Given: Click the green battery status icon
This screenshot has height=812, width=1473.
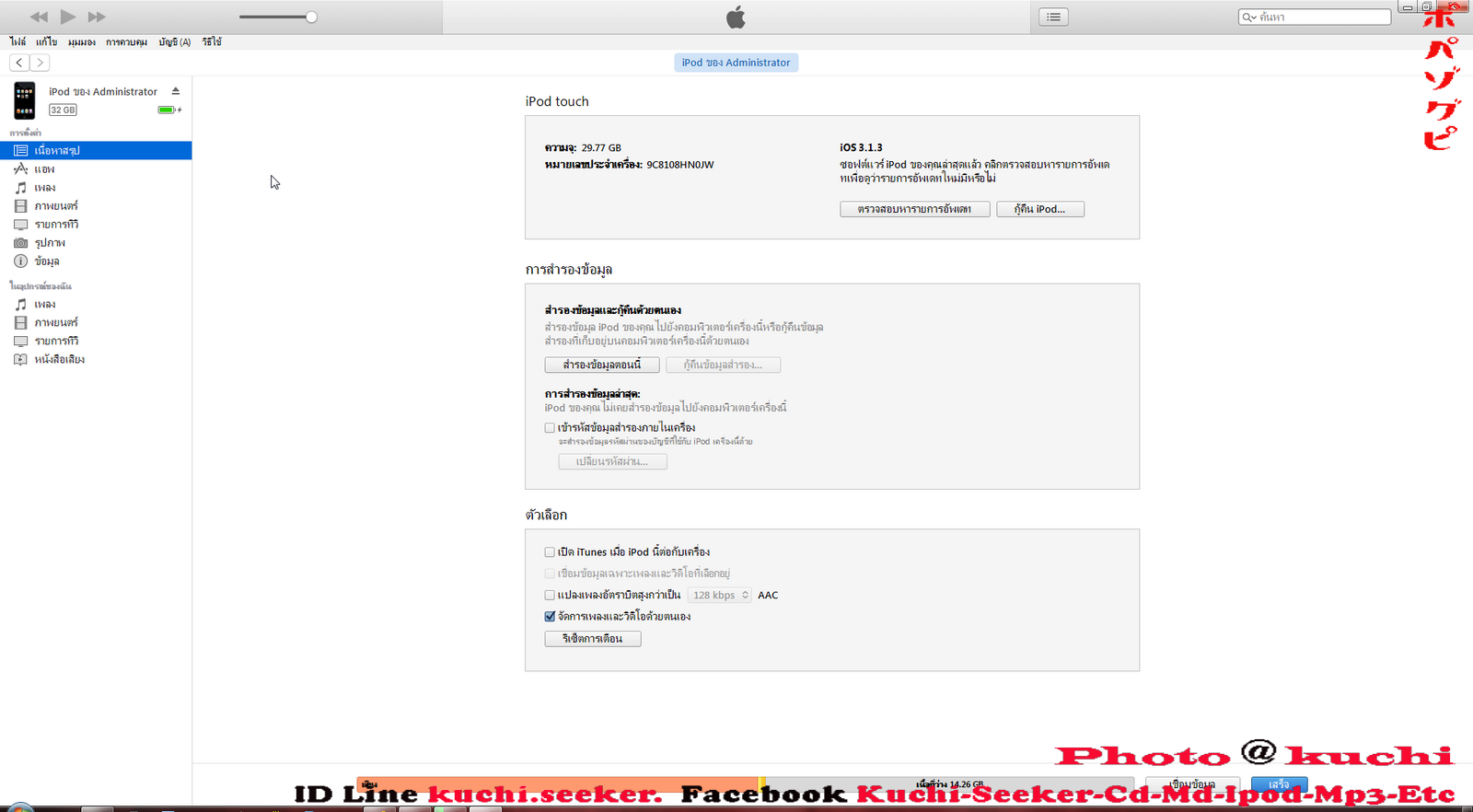Looking at the screenshot, I should pos(168,110).
